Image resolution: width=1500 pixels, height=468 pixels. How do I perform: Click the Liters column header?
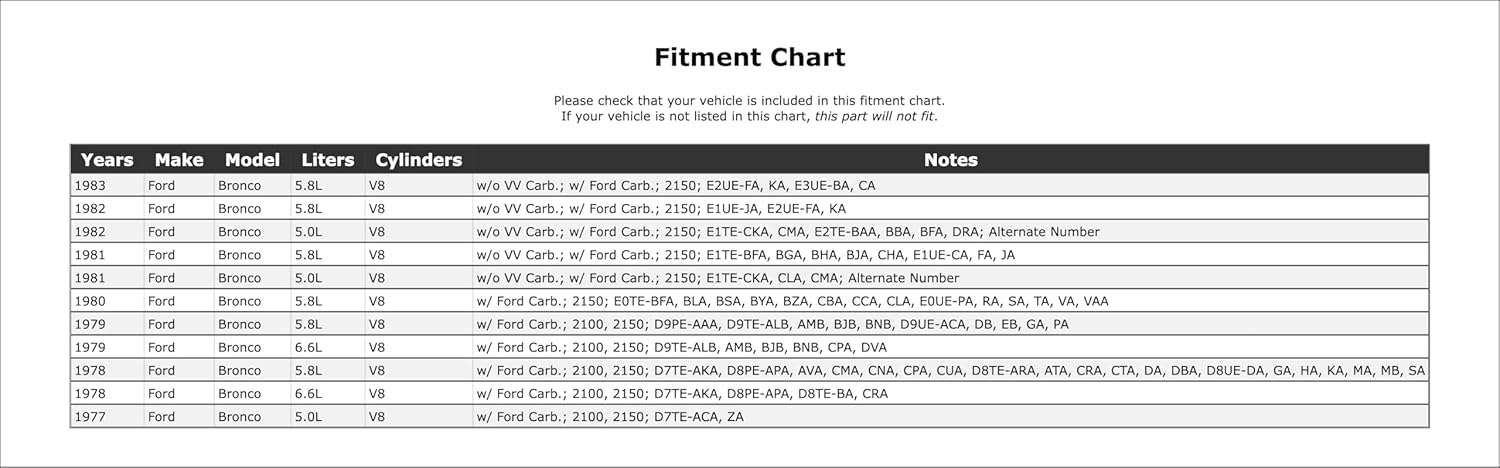coord(328,160)
